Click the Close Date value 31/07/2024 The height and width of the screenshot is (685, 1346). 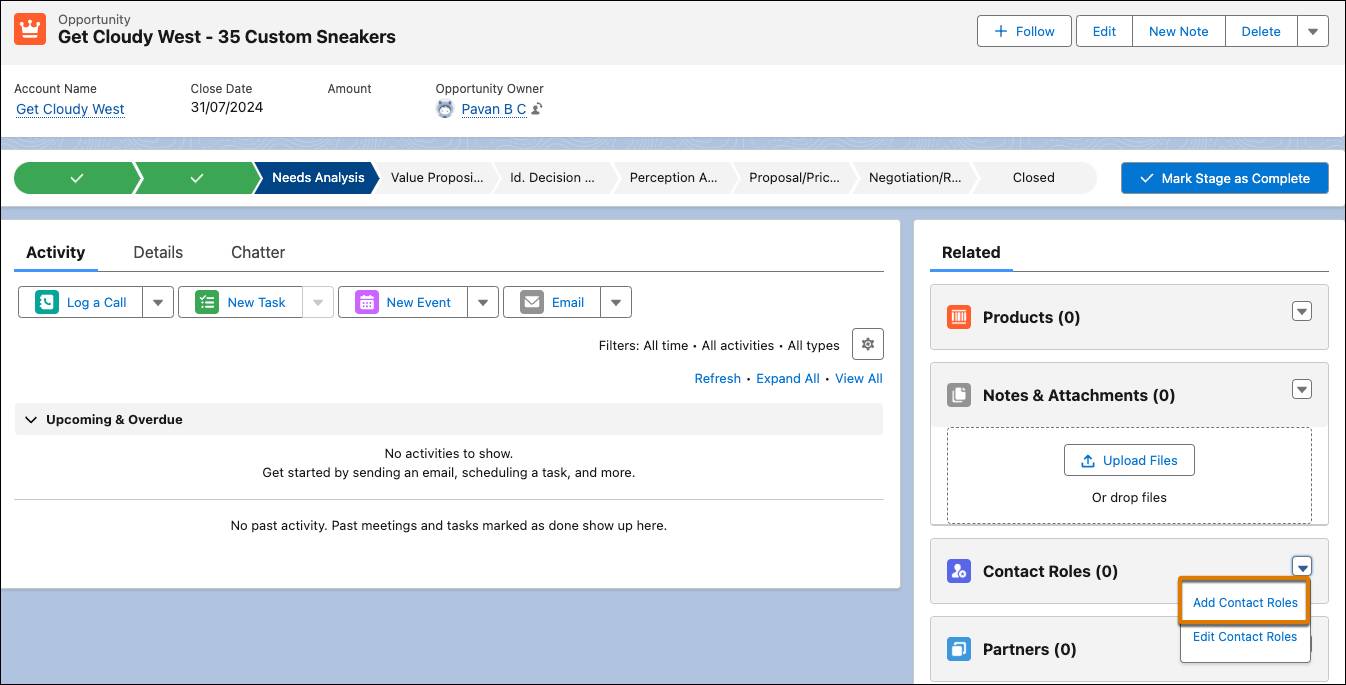[x=227, y=107]
